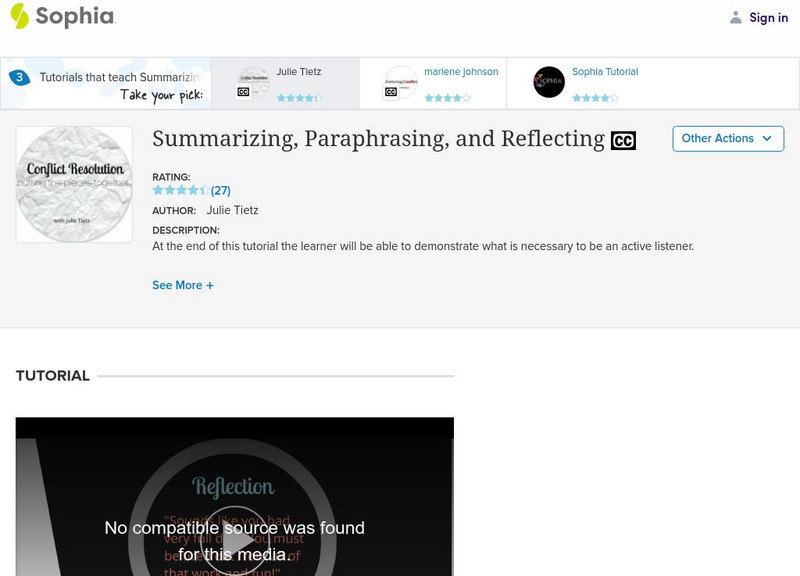This screenshot has width=800, height=576.
Task: Click the author name Julie Tietz
Action: (232, 210)
